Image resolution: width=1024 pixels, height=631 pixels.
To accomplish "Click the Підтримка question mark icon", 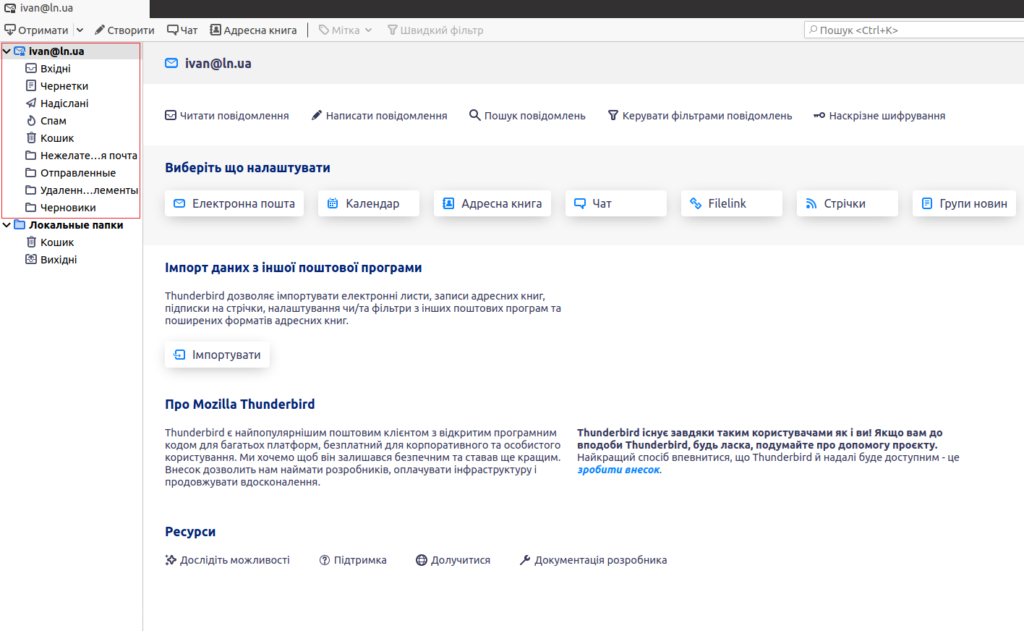I will (324, 560).
